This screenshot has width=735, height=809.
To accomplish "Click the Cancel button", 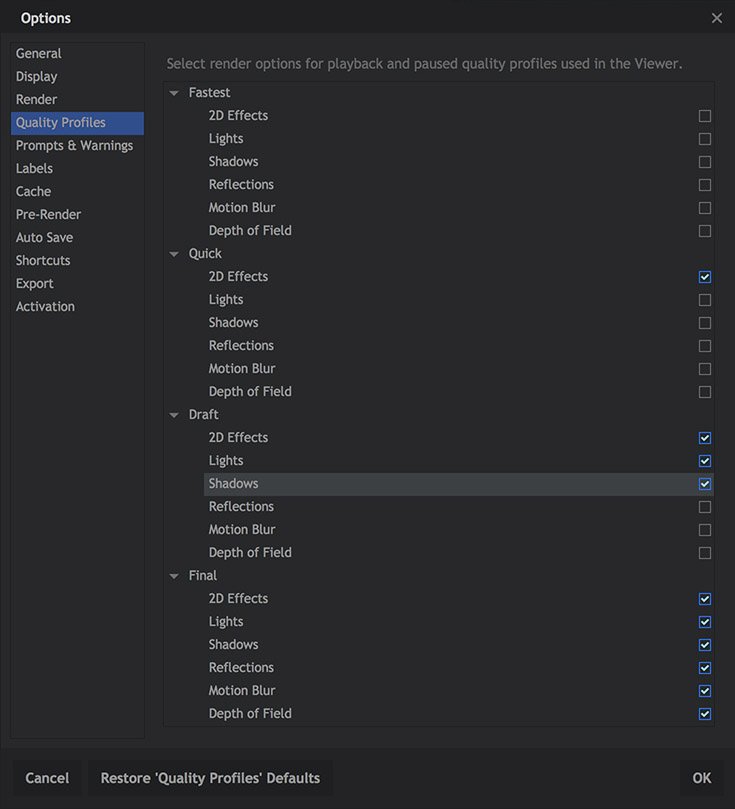I will click(47, 778).
